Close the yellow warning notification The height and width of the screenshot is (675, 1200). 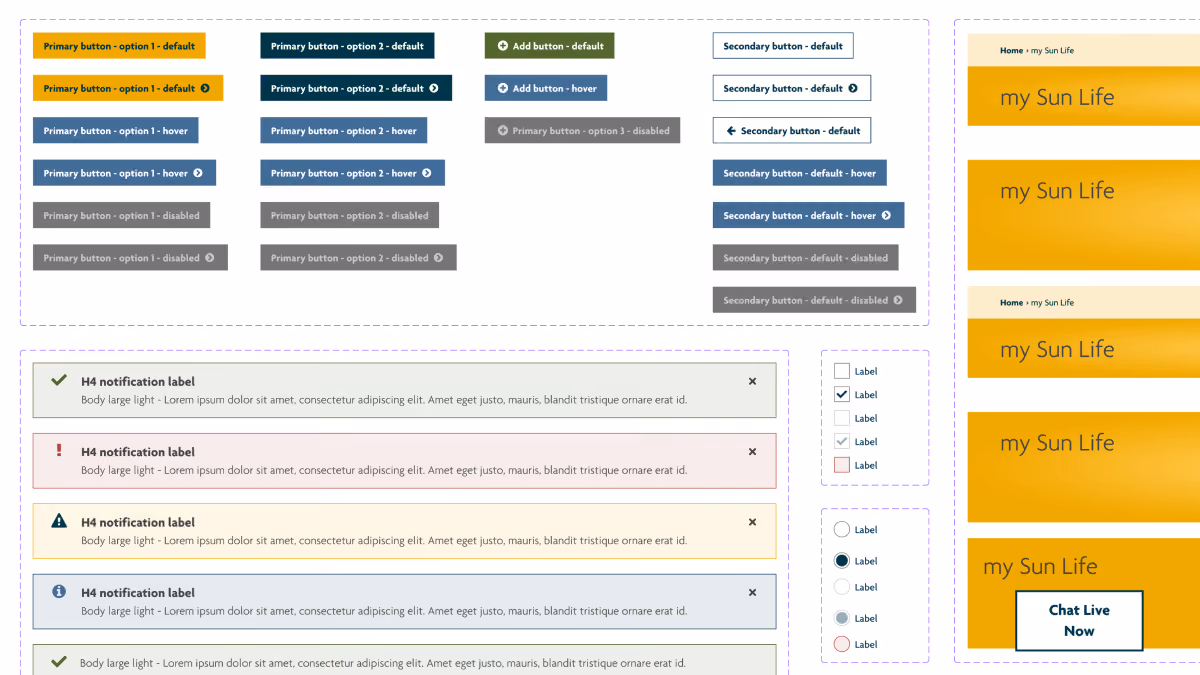(x=753, y=522)
